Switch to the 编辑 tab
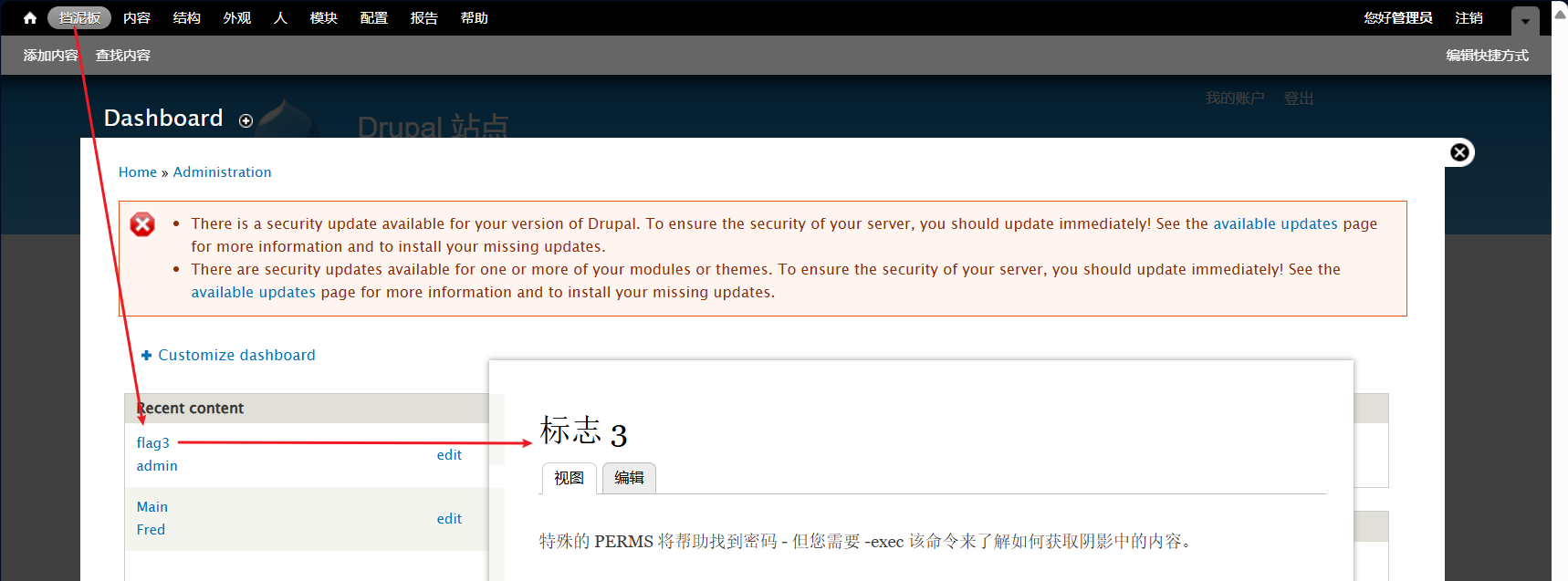This screenshot has height=581, width=1568. (629, 478)
